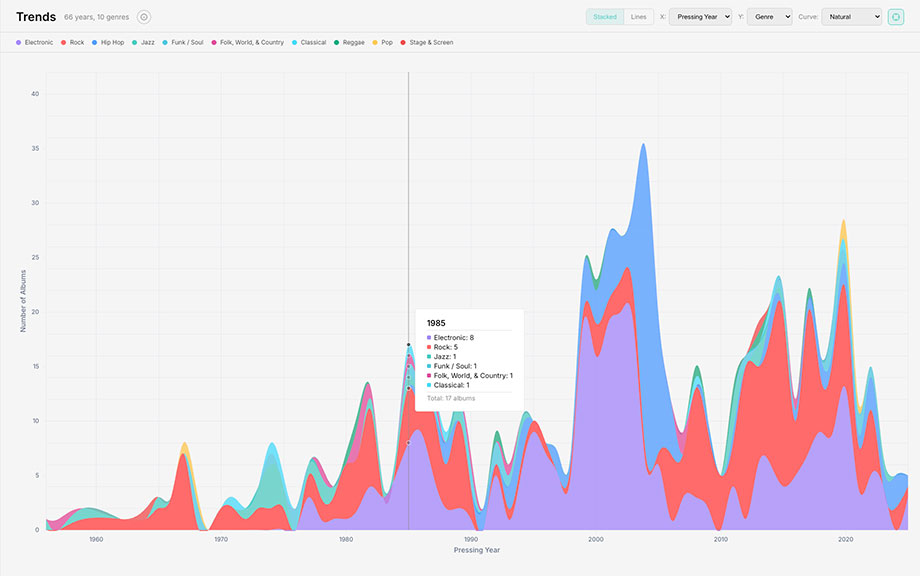Click the 1985 tooltip box on chart
920x576 pixels.
pos(469,360)
